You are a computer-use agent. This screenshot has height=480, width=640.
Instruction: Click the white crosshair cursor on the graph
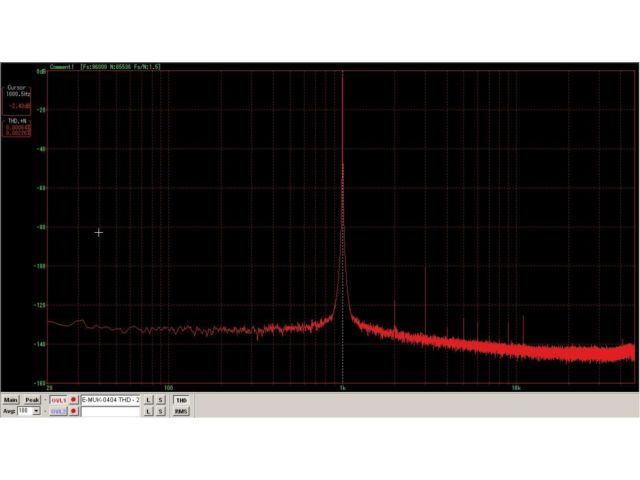pos(98,232)
